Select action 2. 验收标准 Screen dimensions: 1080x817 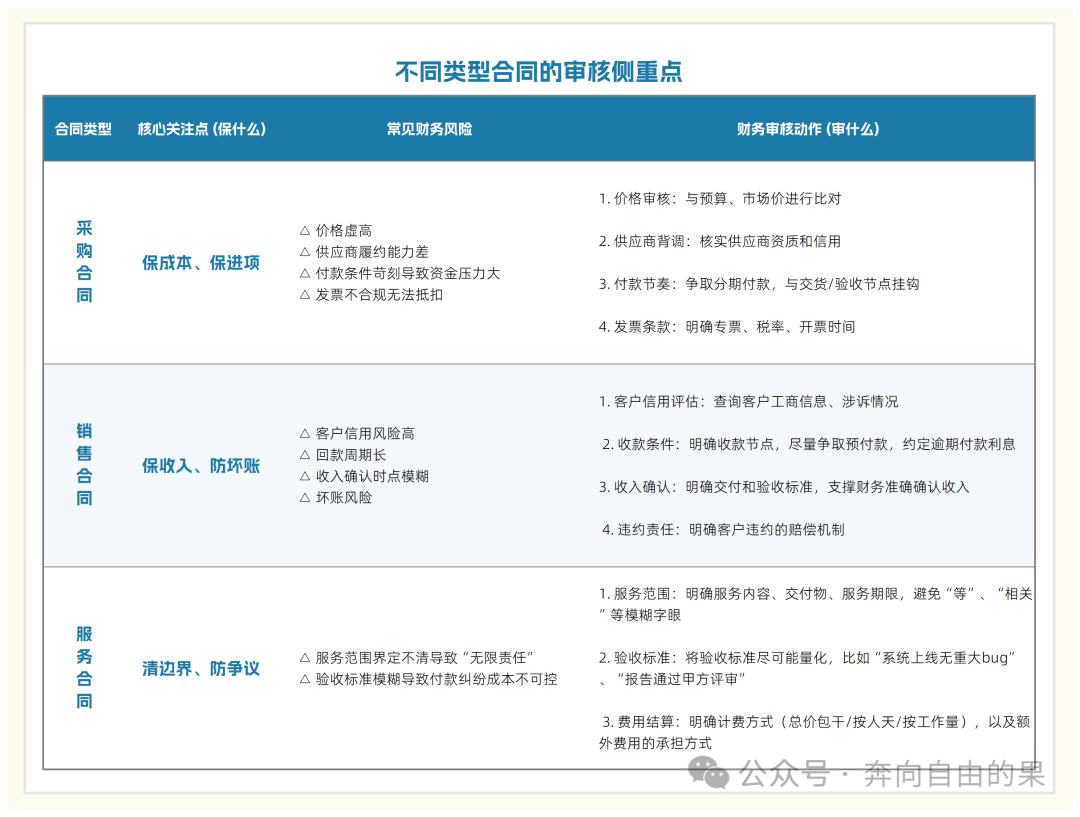(x=807, y=668)
